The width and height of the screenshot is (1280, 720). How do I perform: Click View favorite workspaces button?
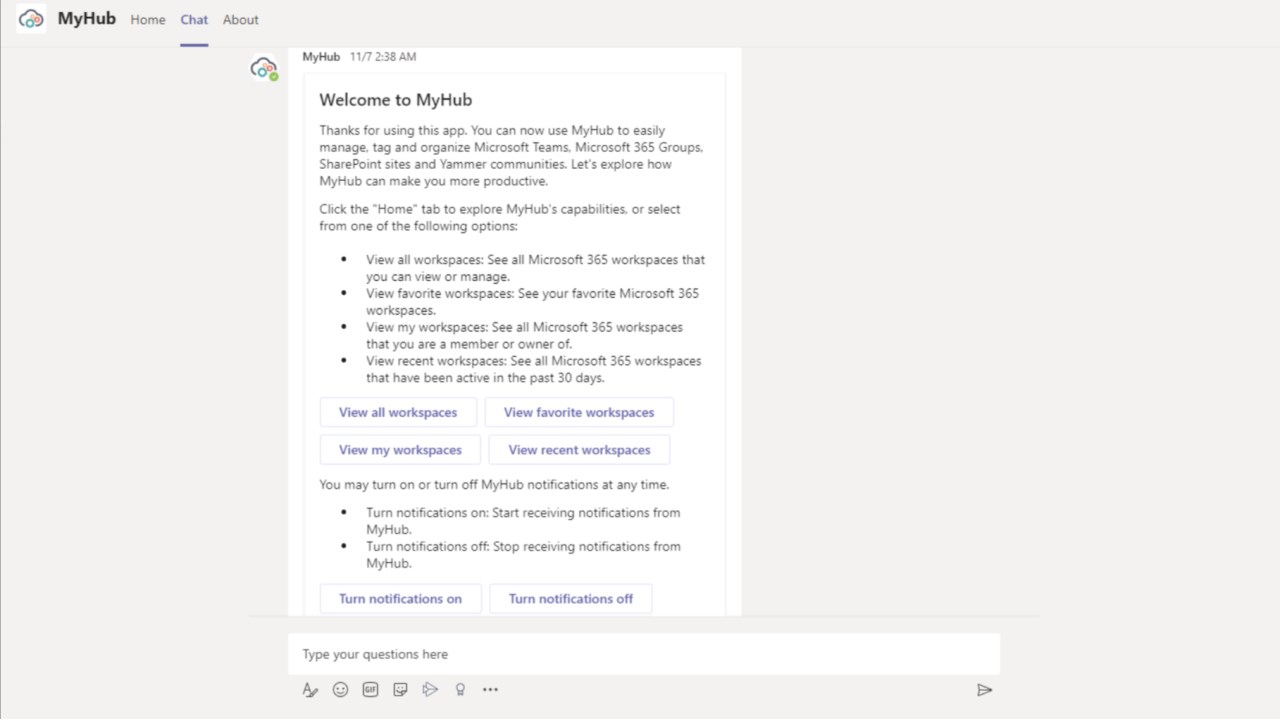coord(579,412)
